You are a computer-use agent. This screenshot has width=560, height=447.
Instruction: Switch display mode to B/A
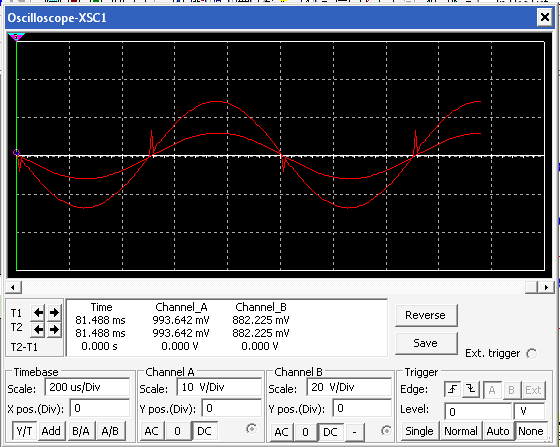click(81, 431)
